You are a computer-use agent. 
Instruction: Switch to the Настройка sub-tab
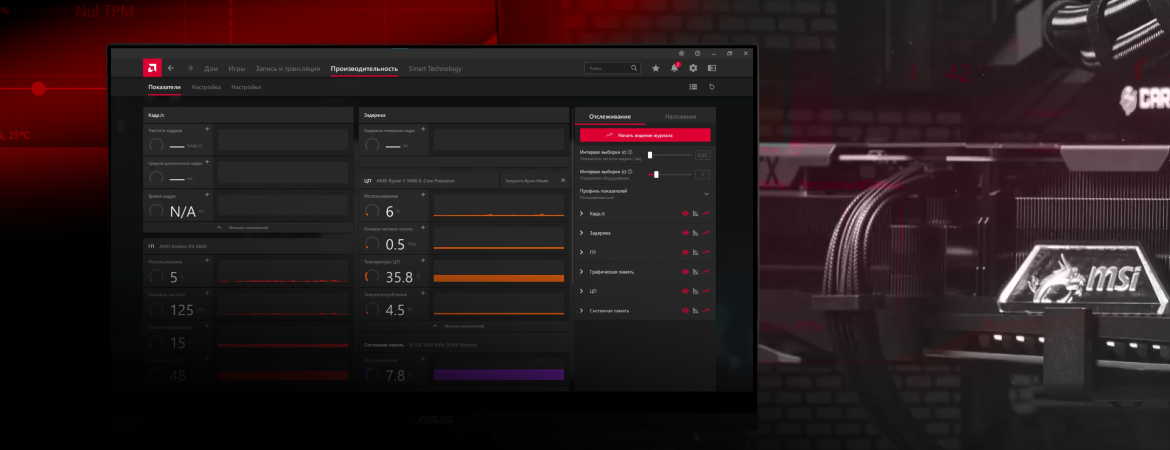tap(206, 87)
